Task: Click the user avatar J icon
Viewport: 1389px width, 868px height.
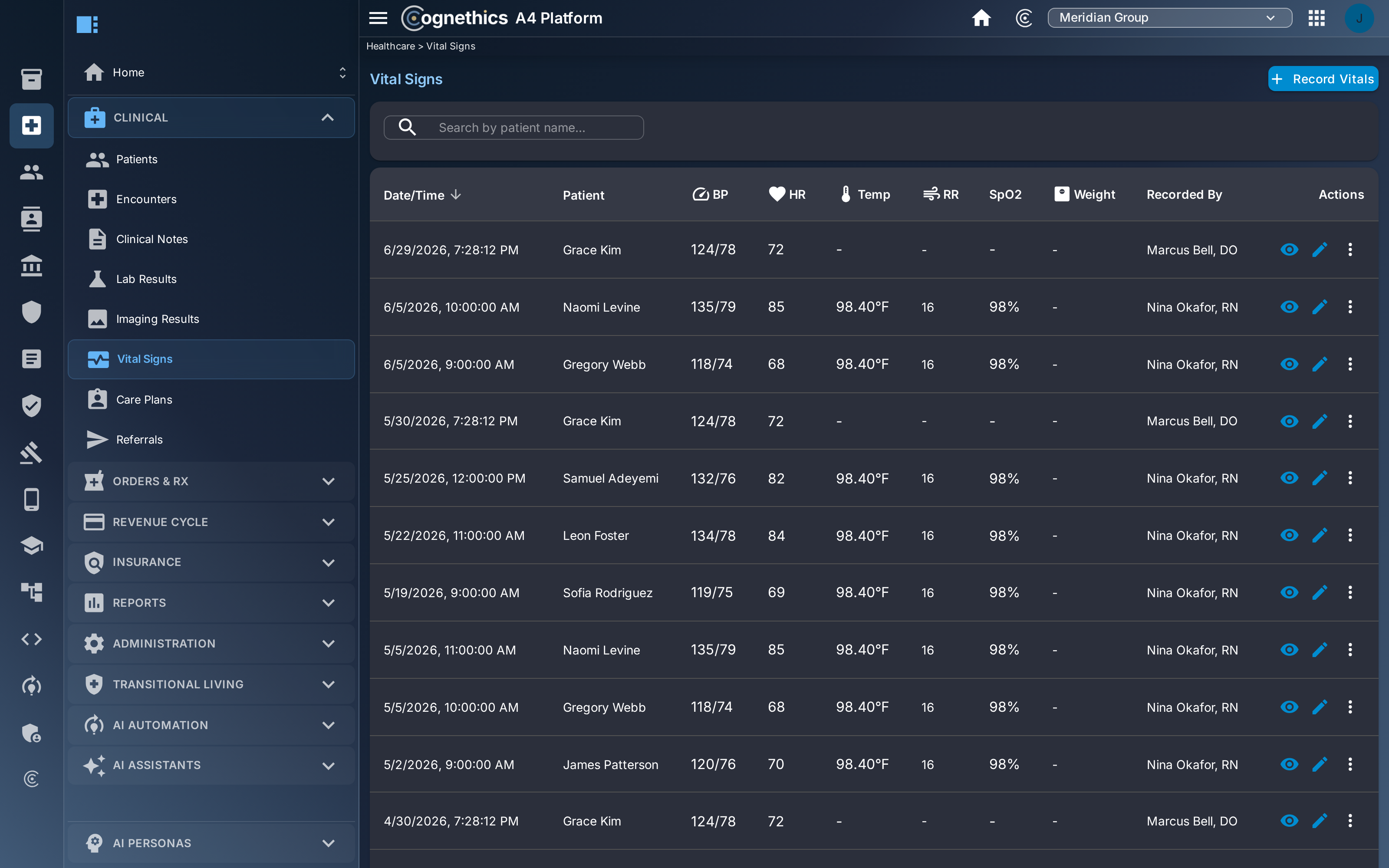Action: (x=1359, y=18)
